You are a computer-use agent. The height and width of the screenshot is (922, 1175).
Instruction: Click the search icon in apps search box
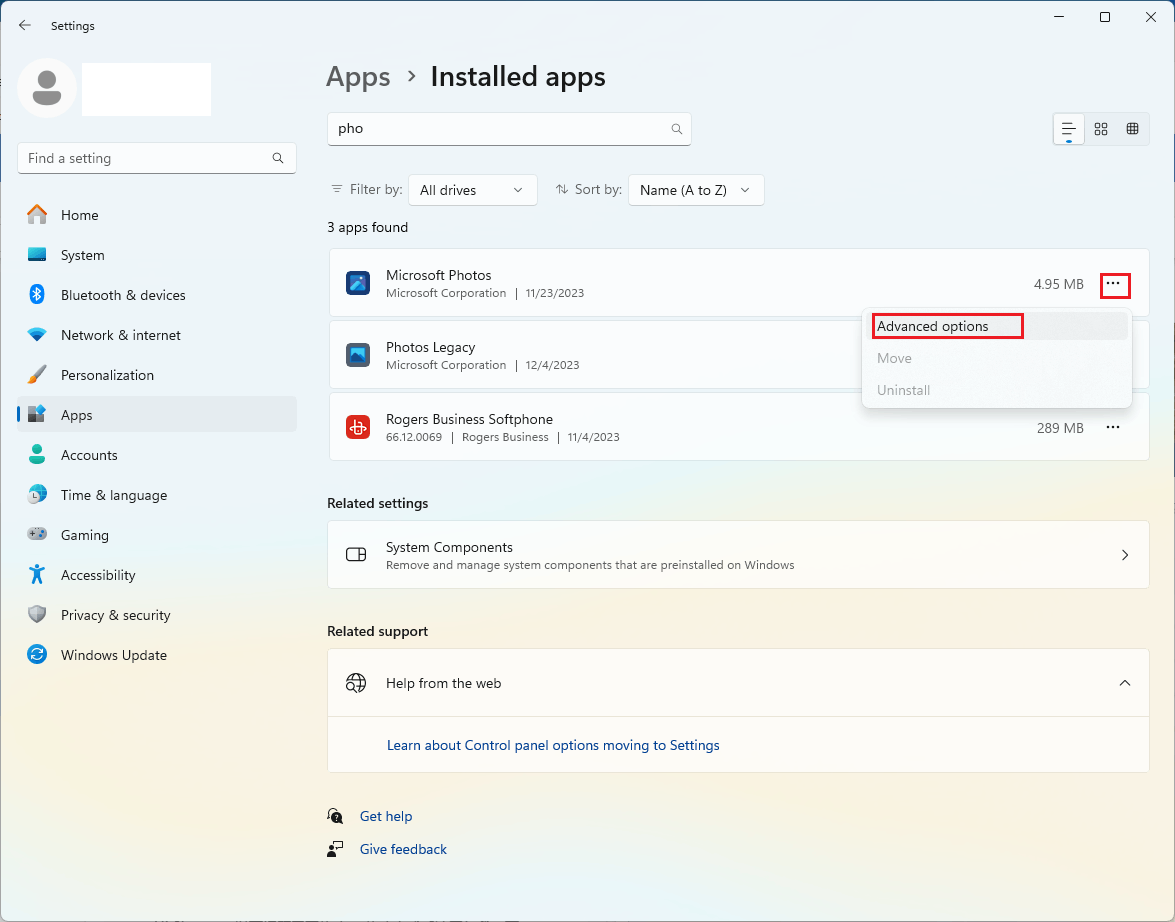(676, 129)
